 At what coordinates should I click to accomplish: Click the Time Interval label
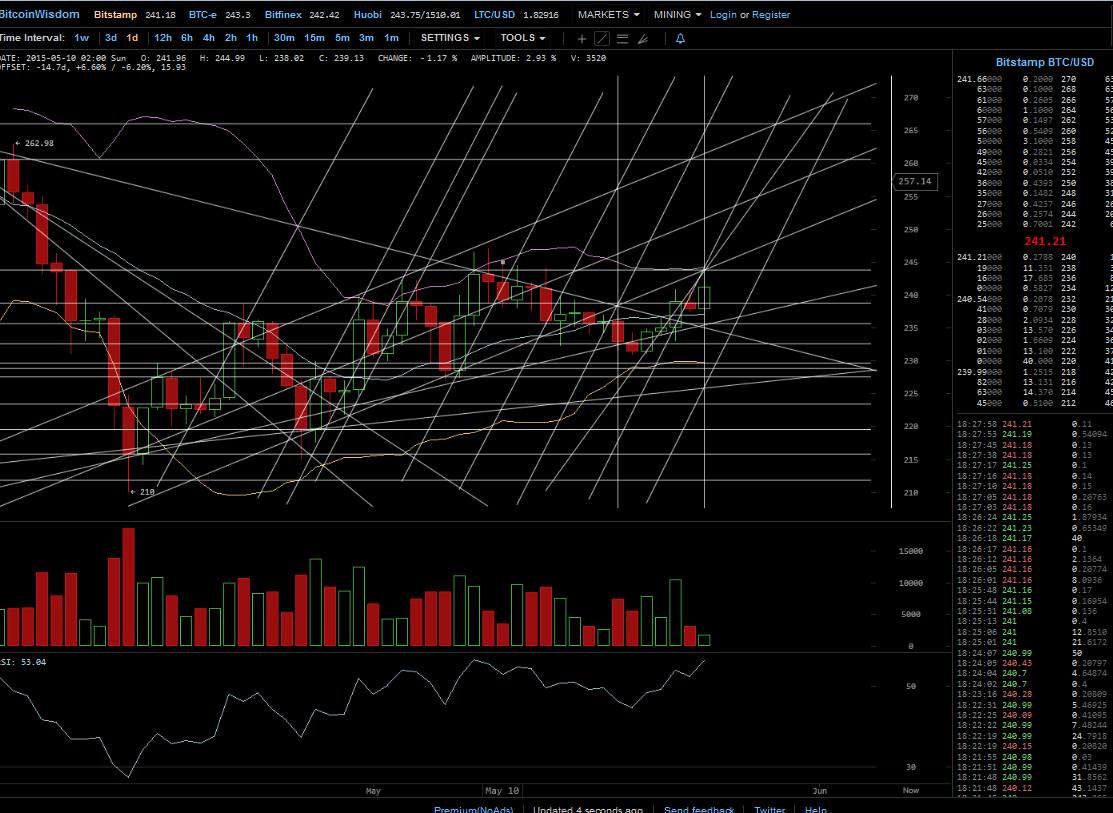pyautogui.click(x=32, y=38)
